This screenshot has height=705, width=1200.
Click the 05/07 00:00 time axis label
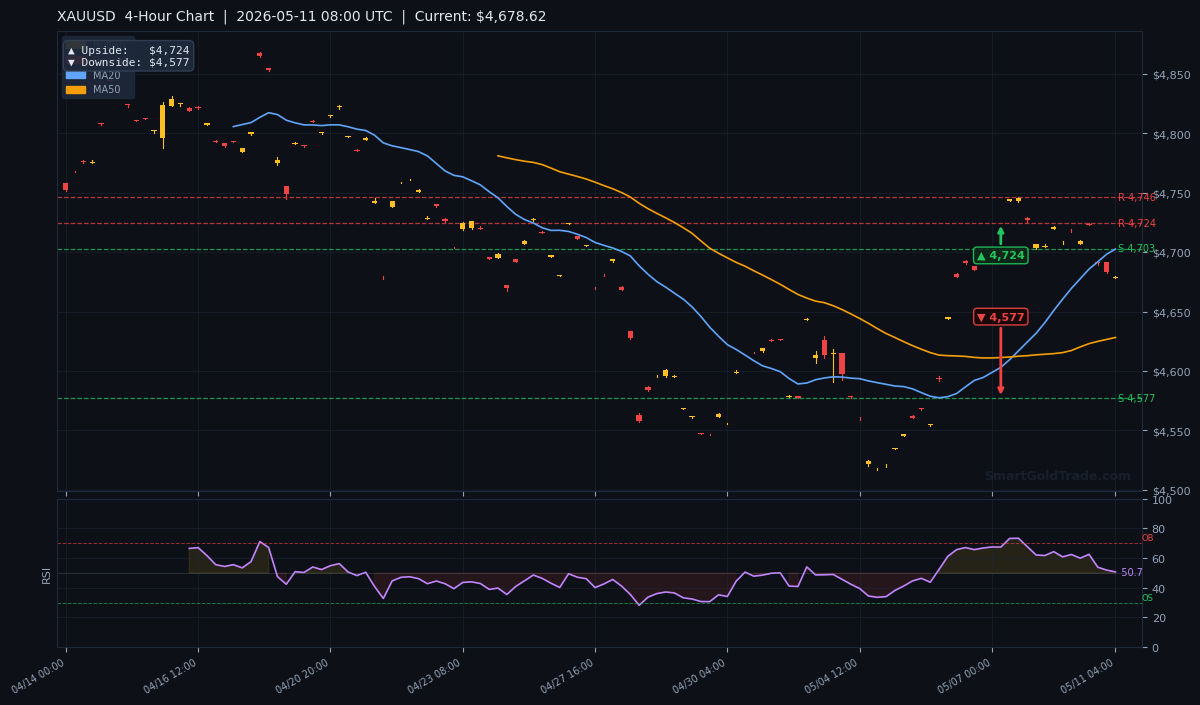(964, 676)
